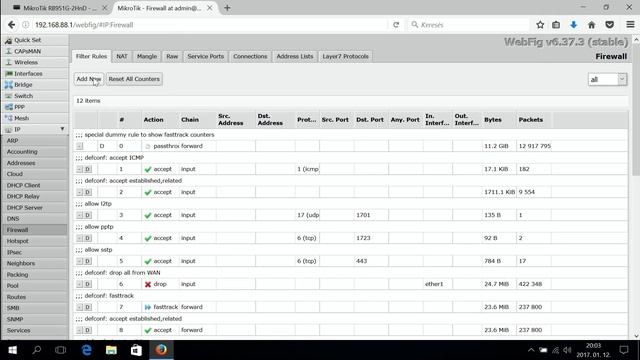Open the chain filter dropdown showing all
This screenshot has width=640, height=360.
(x=607, y=80)
